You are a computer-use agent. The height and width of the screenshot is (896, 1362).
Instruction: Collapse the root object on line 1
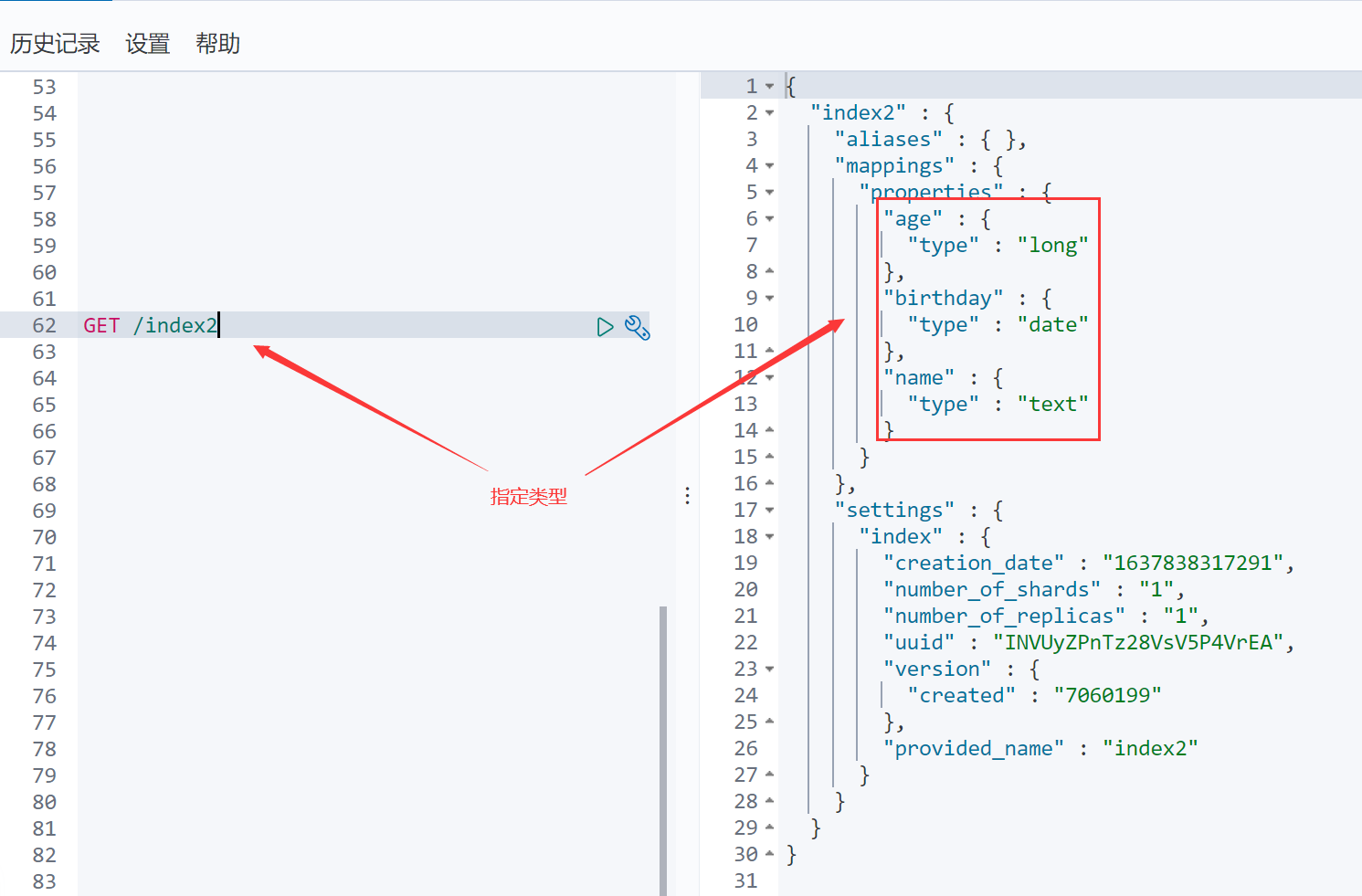769,87
